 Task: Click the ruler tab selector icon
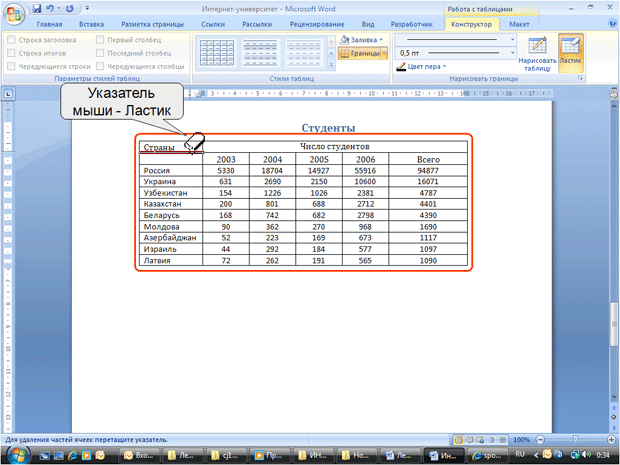pyautogui.click(x=8, y=94)
